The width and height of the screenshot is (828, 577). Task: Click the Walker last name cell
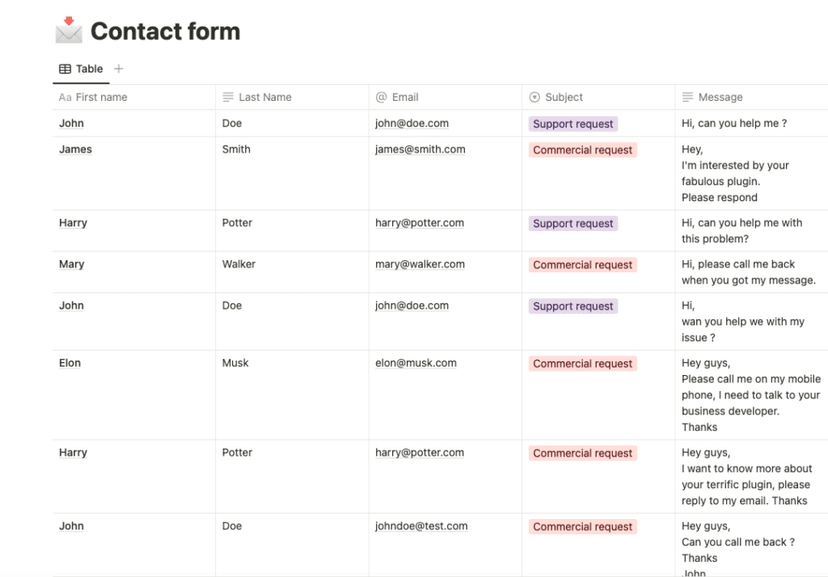pos(239,264)
